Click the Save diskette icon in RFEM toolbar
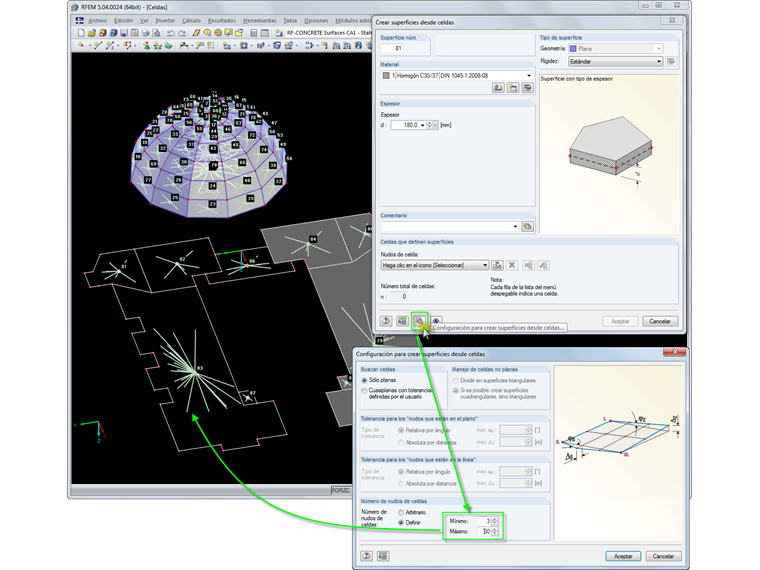This screenshot has height=570, width=760. click(124, 33)
